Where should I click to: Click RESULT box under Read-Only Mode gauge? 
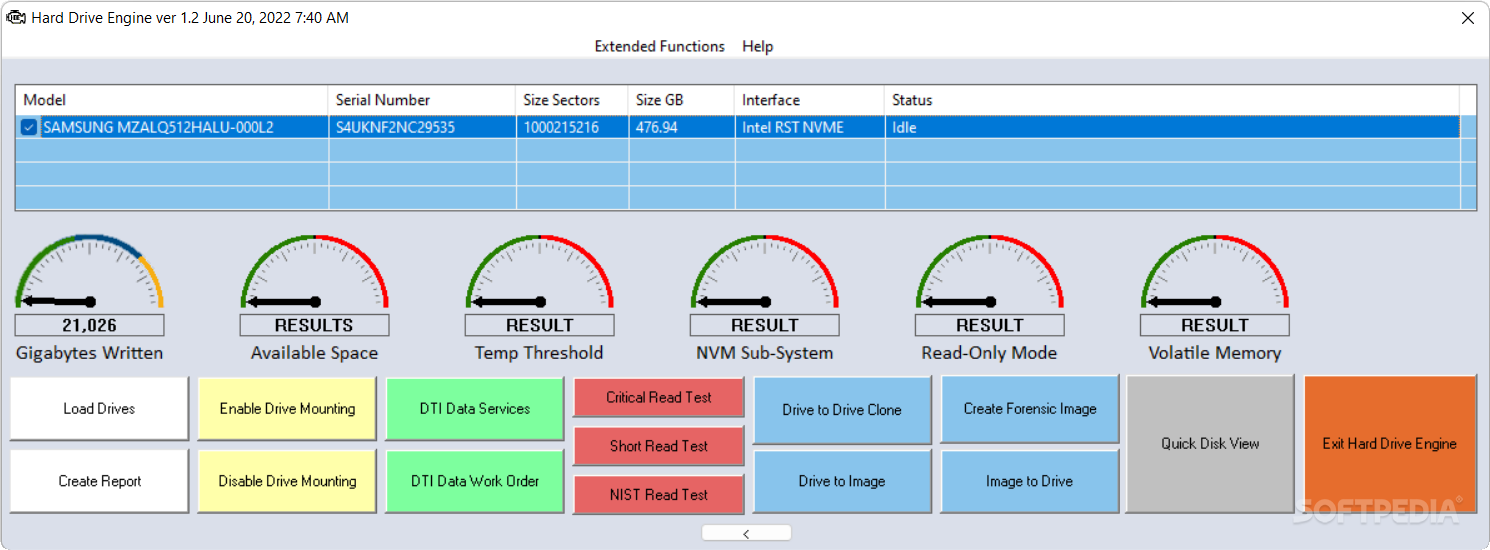pos(989,325)
